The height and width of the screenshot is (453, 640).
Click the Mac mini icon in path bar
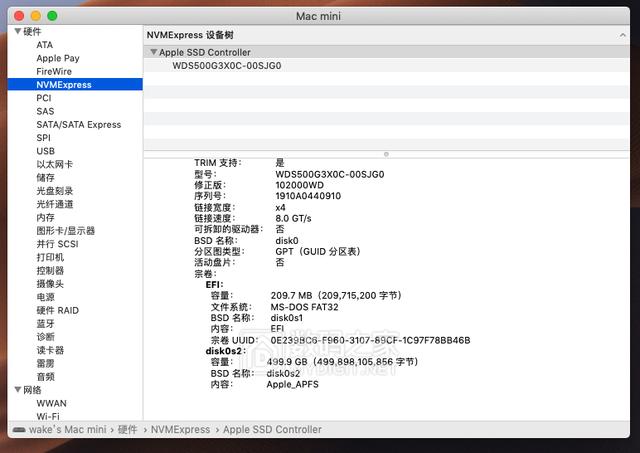pyautogui.click(x=19, y=430)
